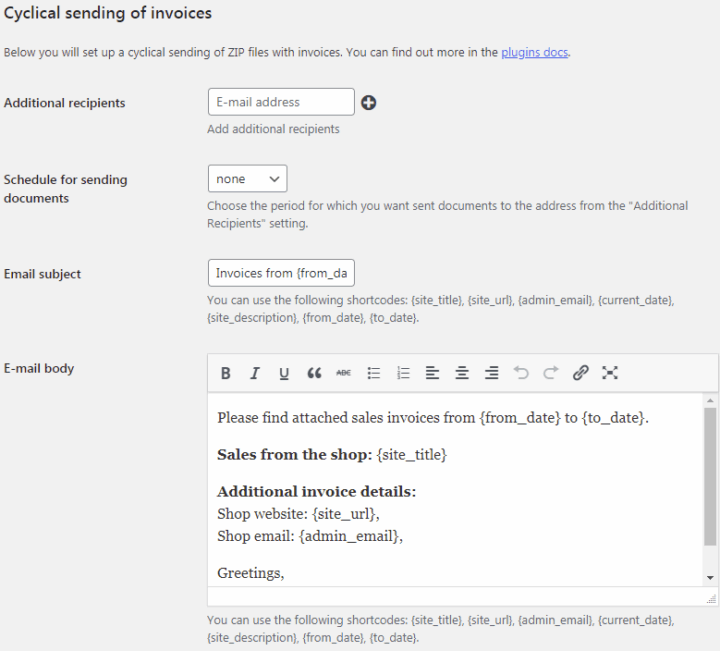The width and height of the screenshot is (720, 651).
Task: Center align the e-mail text
Action: click(x=462, y=373)
